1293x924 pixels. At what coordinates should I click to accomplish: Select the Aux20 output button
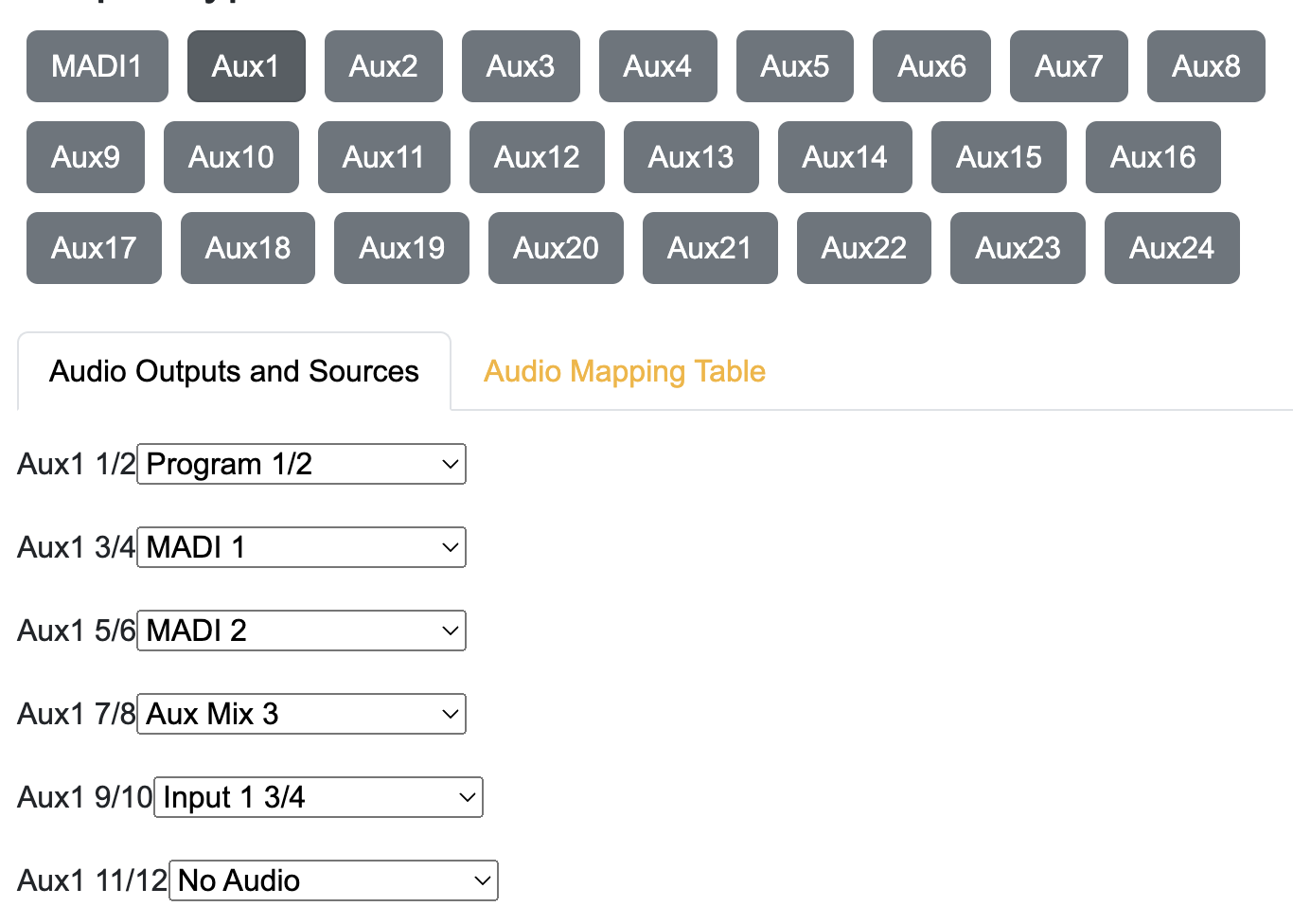pos(556,248)
